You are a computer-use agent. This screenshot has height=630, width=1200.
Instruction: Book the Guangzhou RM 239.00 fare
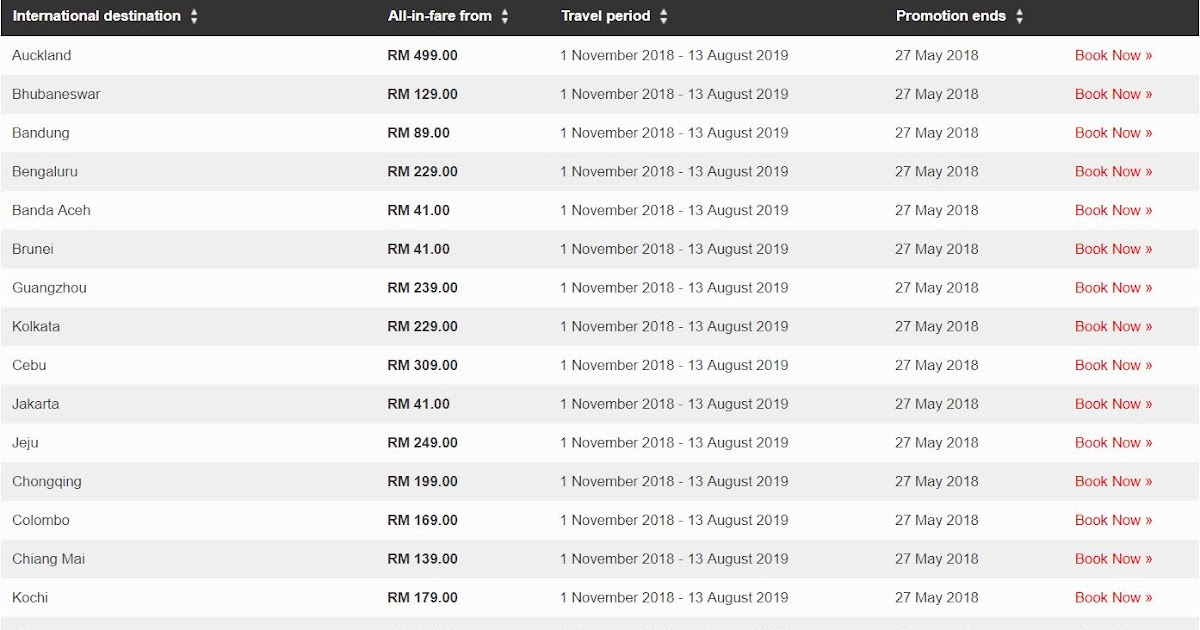pos(1113,288)
